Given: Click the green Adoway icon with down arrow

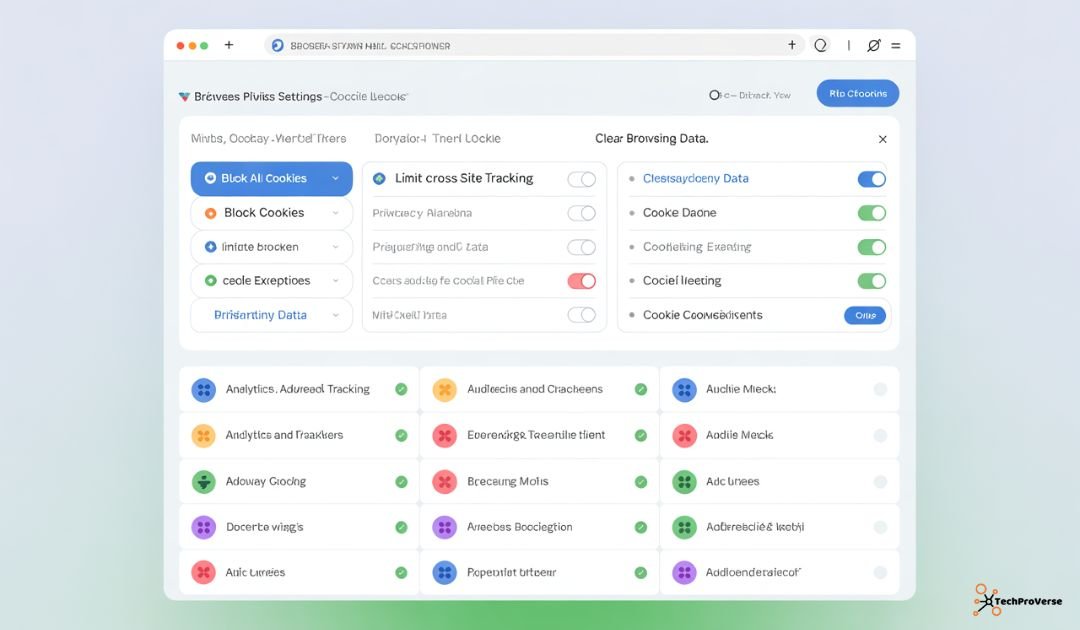Looking at the screenshot, I should [203, 481].
